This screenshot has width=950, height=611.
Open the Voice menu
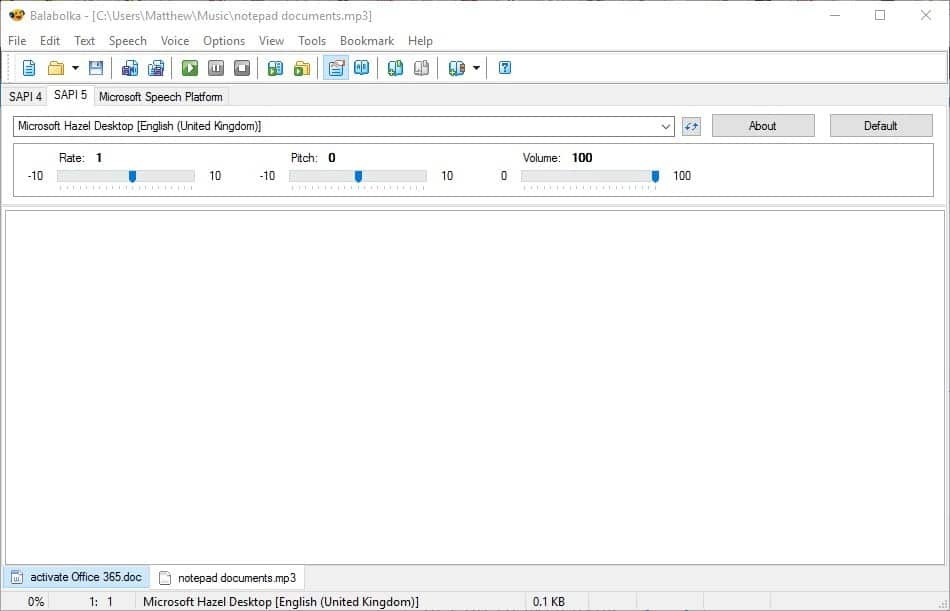[174, 41]
